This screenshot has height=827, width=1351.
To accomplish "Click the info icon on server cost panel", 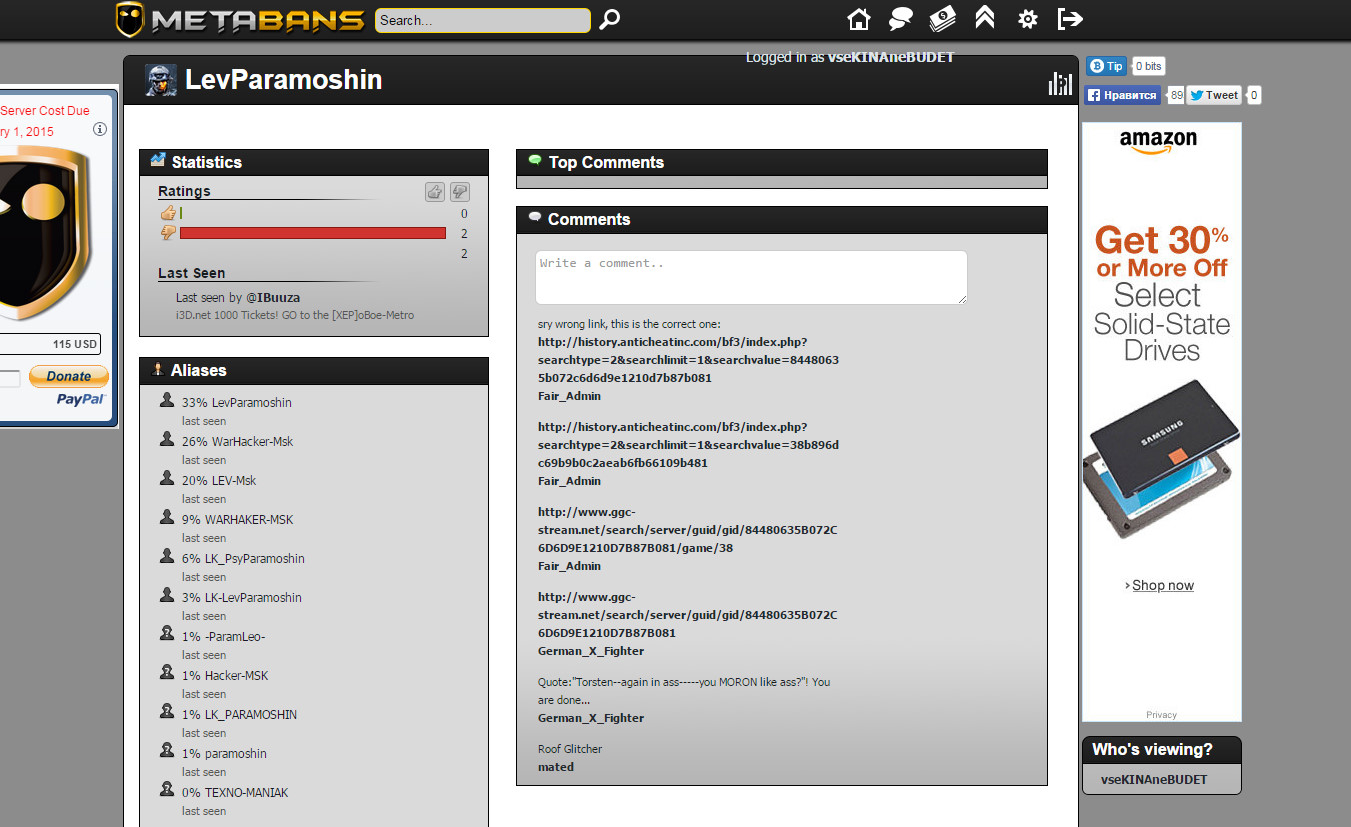I will click(x=100, y=129).
